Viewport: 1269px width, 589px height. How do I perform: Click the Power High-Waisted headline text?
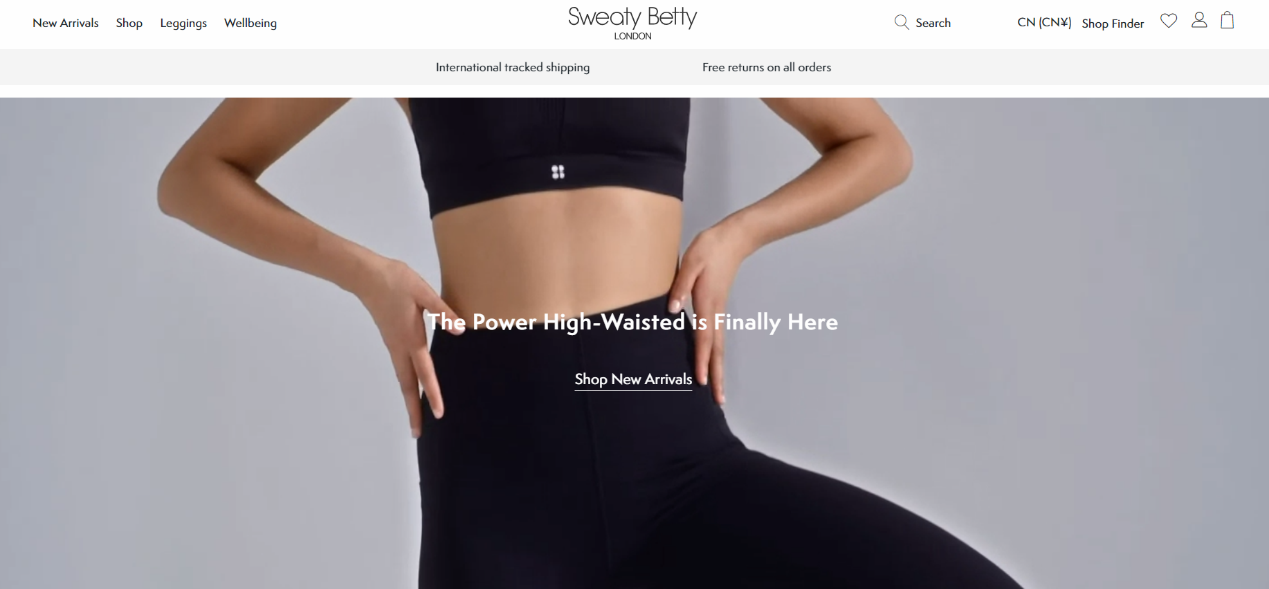point(632,322)
